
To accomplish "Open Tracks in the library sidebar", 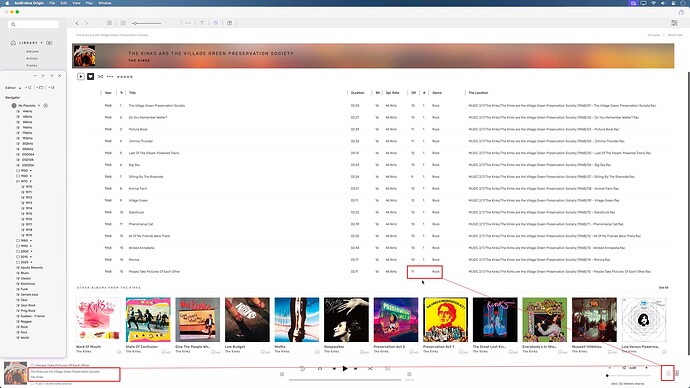I will (32, 65).
